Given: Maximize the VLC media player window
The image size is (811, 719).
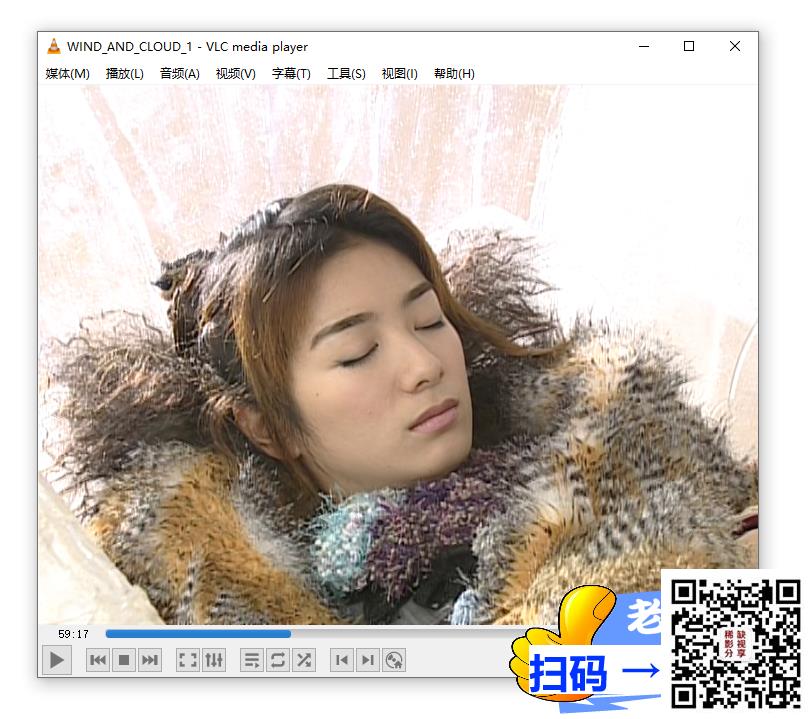Looking at the screenshot, I should coord(689,47).
